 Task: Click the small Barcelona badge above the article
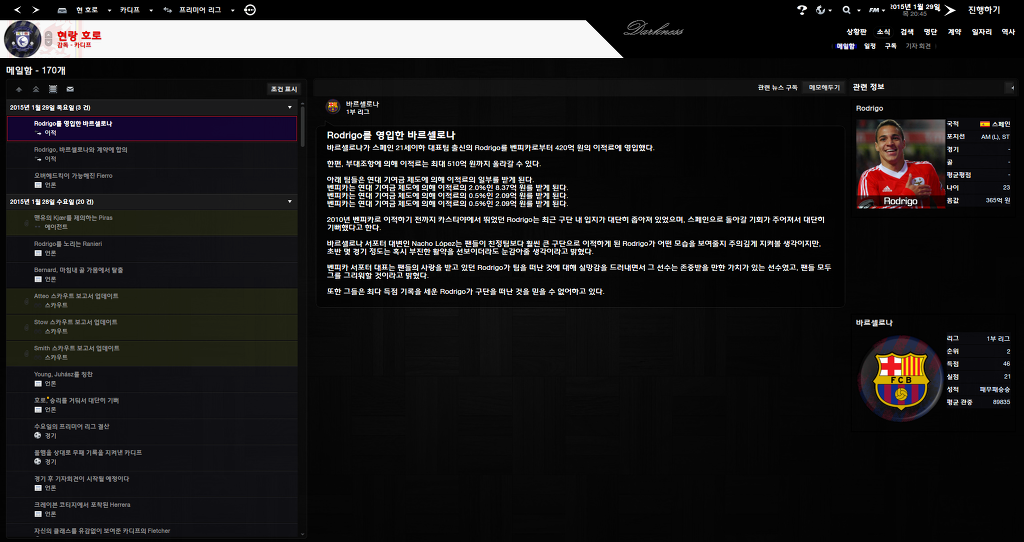(x=333, y=107)
